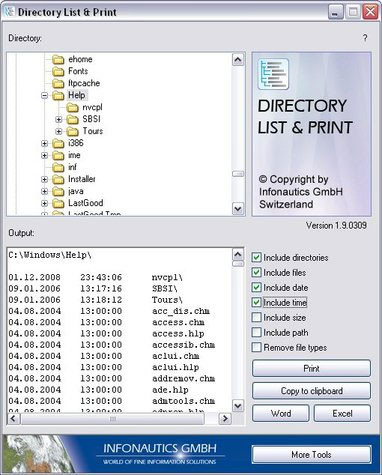Click the ehome folder icon
382x475 pixels.
tap(58, 60)
